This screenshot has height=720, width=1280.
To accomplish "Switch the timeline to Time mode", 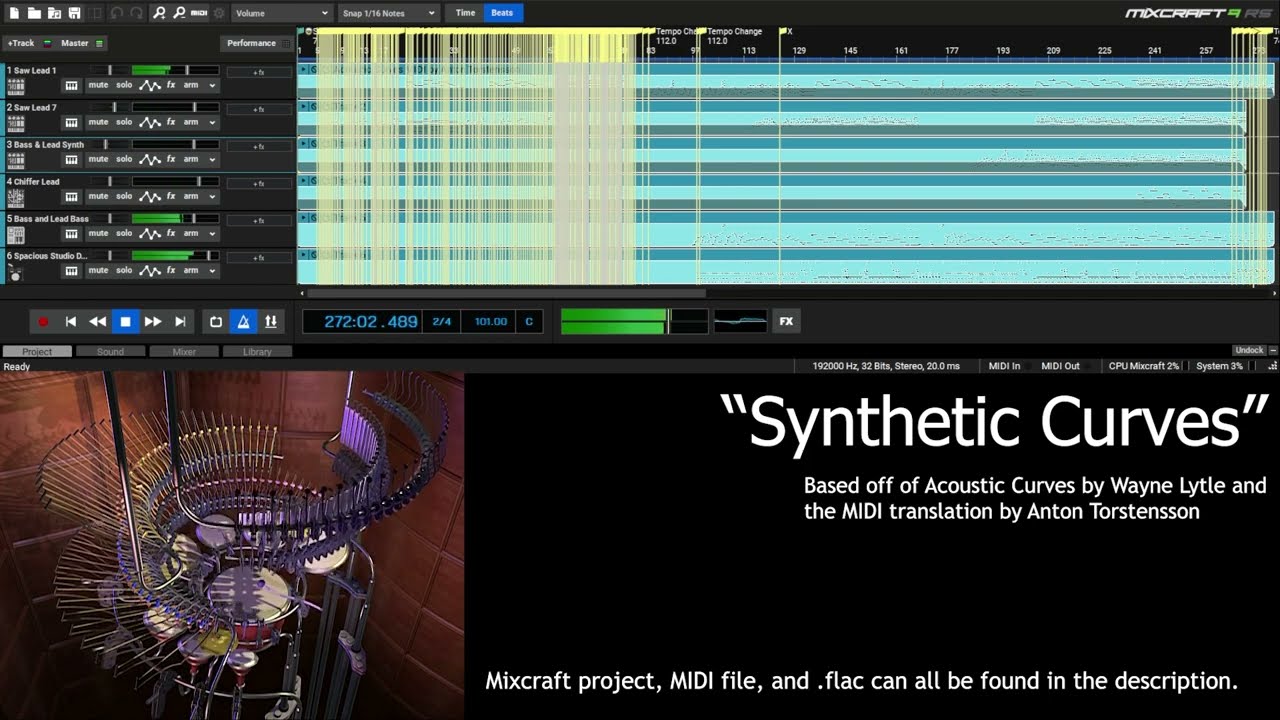I will click(466, 13).
